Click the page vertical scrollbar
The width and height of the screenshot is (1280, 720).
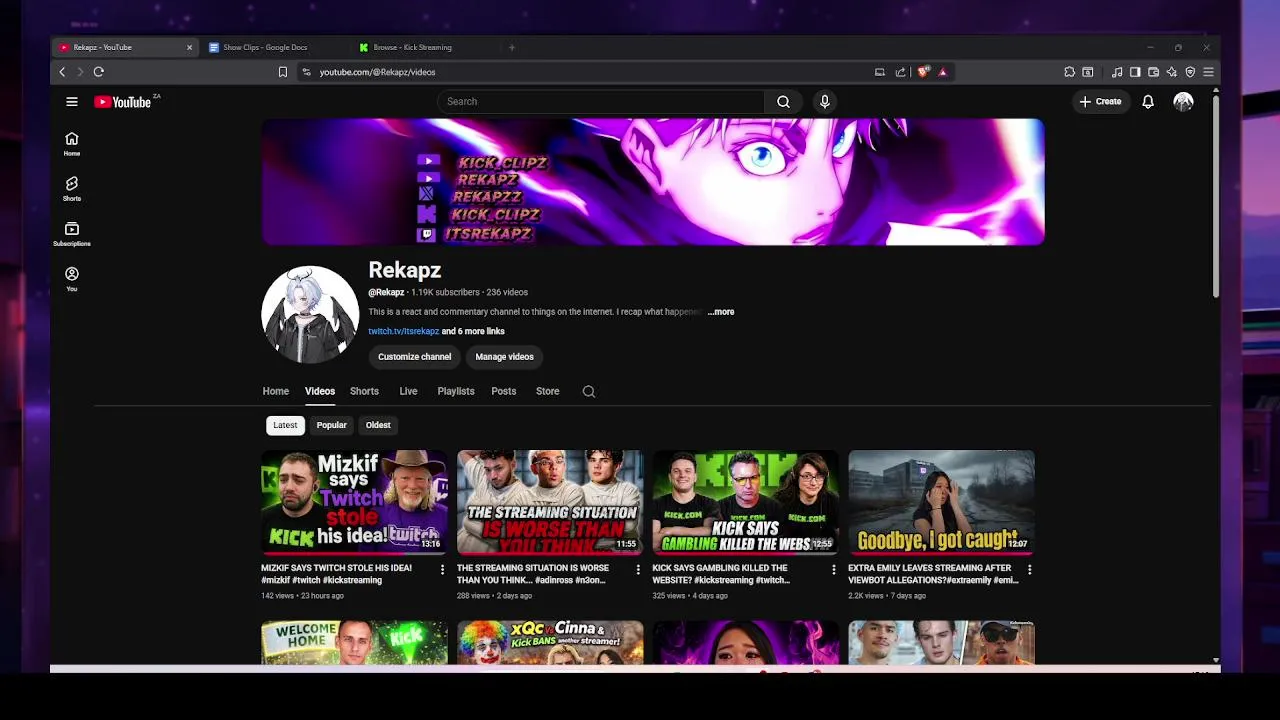(x=1215, y=197)
